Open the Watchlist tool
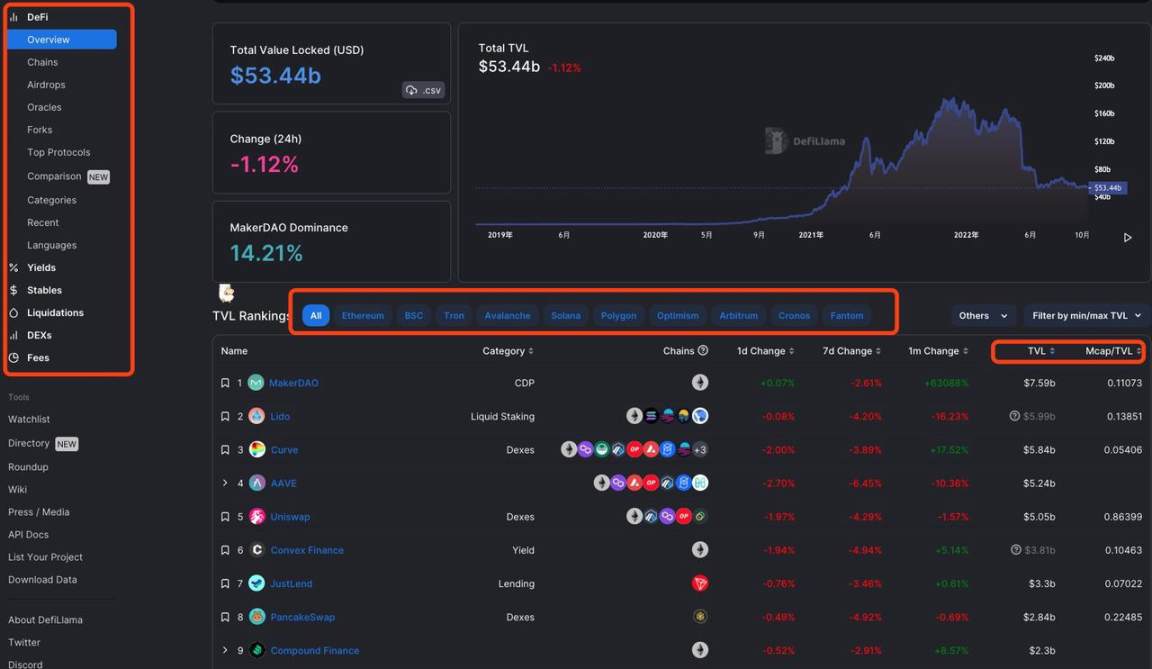 (x=29, y=419)
